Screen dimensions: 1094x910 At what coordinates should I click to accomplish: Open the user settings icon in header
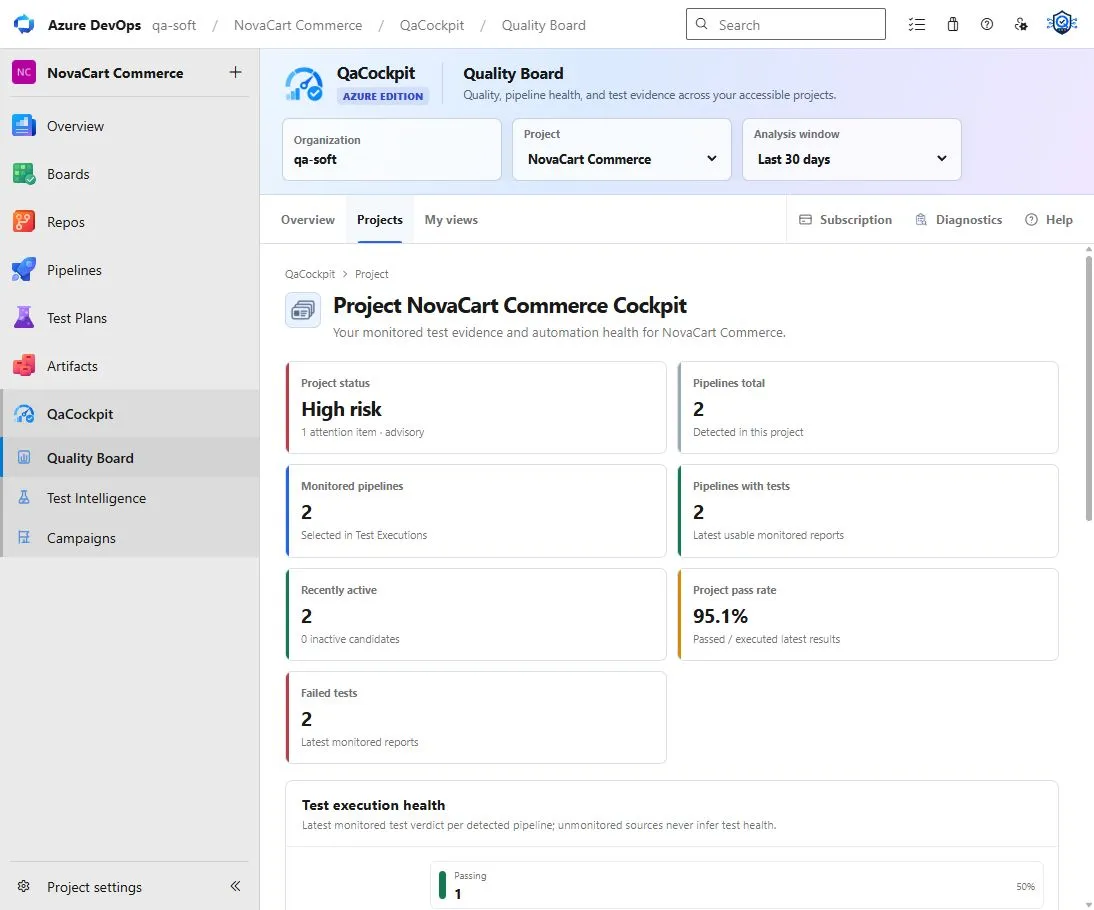[x=1021, y=24]
